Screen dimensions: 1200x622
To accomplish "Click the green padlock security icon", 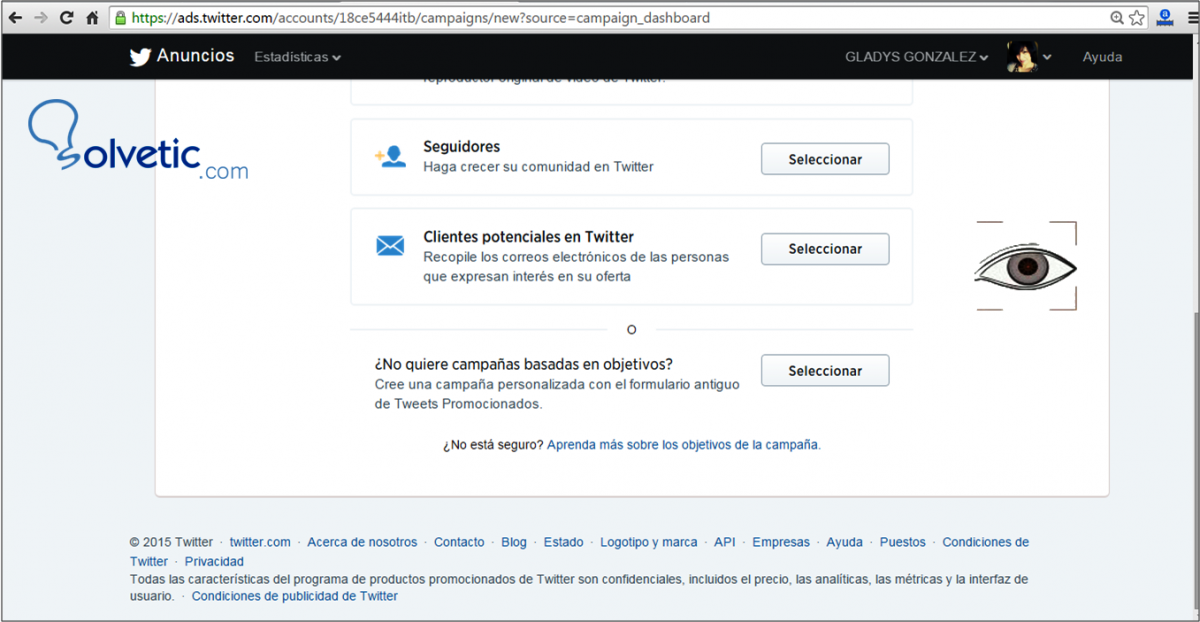I will 120,18.
